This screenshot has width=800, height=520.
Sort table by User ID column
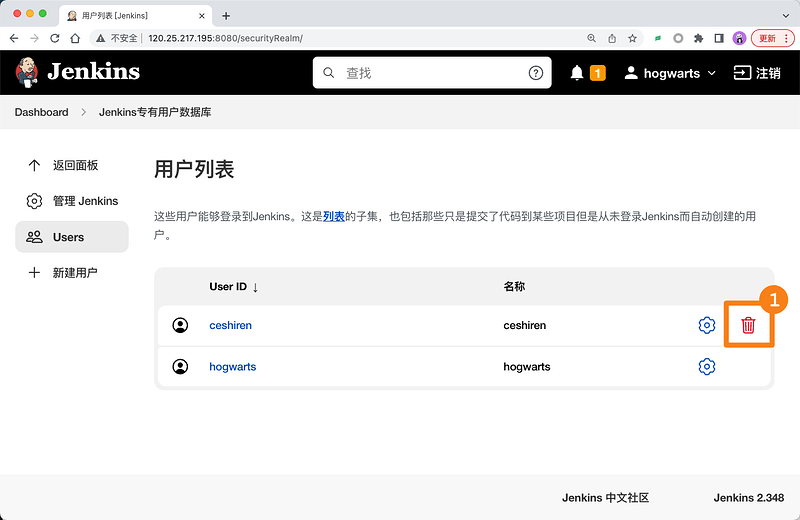pos(234,287)
